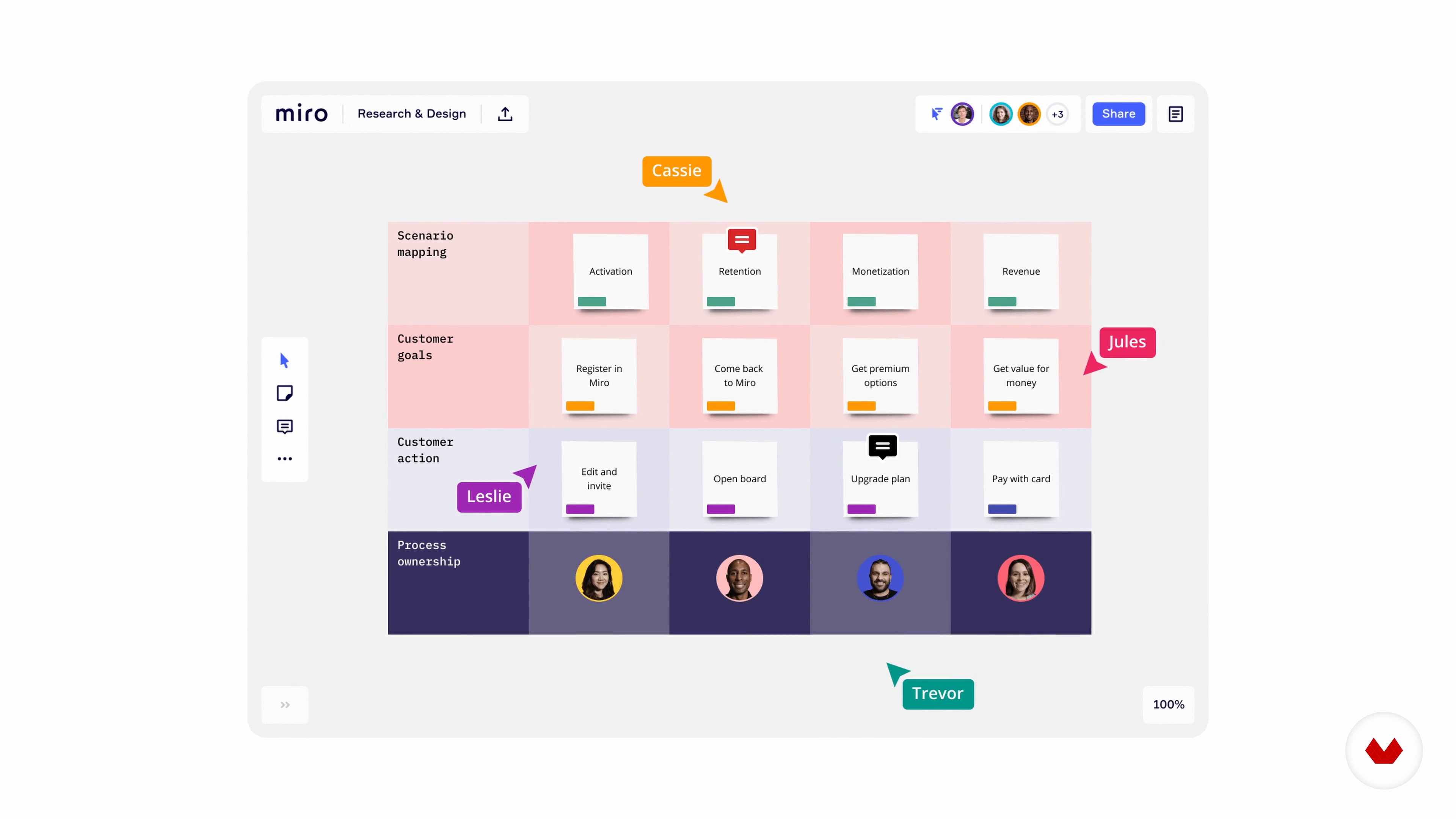This screenshot has height=819, width=1456.
Task: Click the pink-background bald man avatar
Action: point(739,577)
